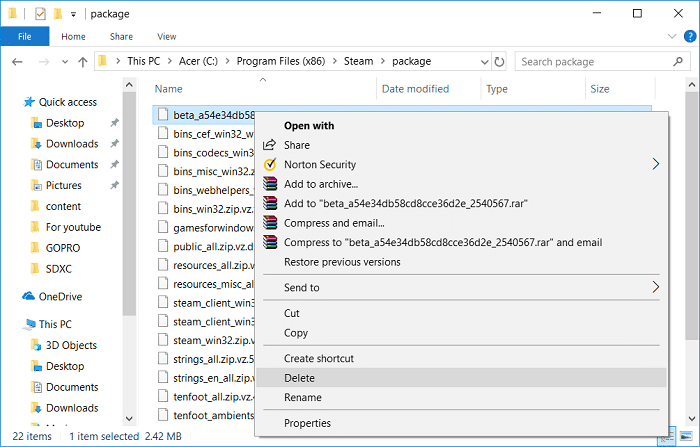The width and height of the screenshot is (700, 447).
Task: Select Delete from the context menu
Action: (x=299, y=378)
